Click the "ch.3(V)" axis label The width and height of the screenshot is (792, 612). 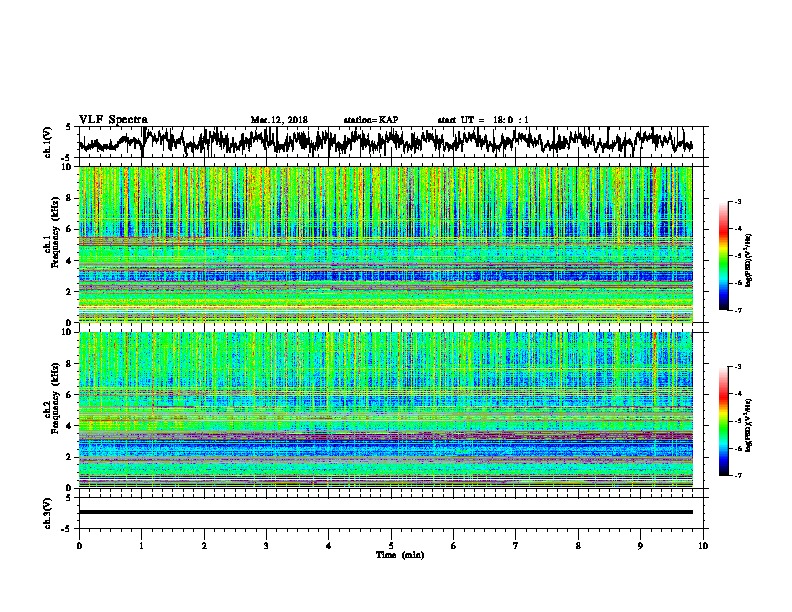(47, 513)
